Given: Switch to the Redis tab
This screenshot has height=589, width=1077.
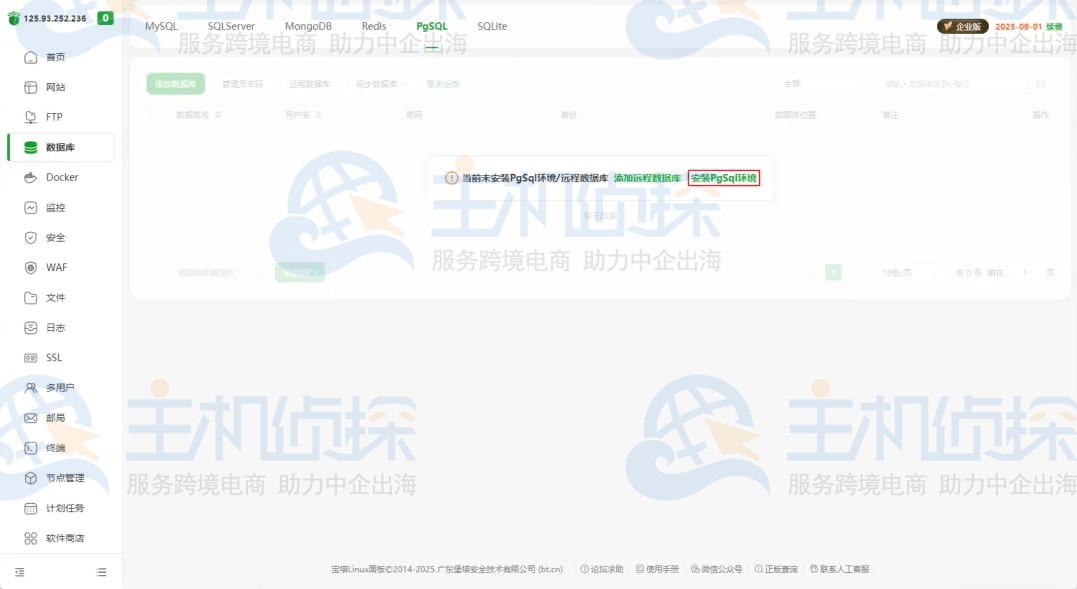Looking at the screenshot, I should (x=373, y=26).
